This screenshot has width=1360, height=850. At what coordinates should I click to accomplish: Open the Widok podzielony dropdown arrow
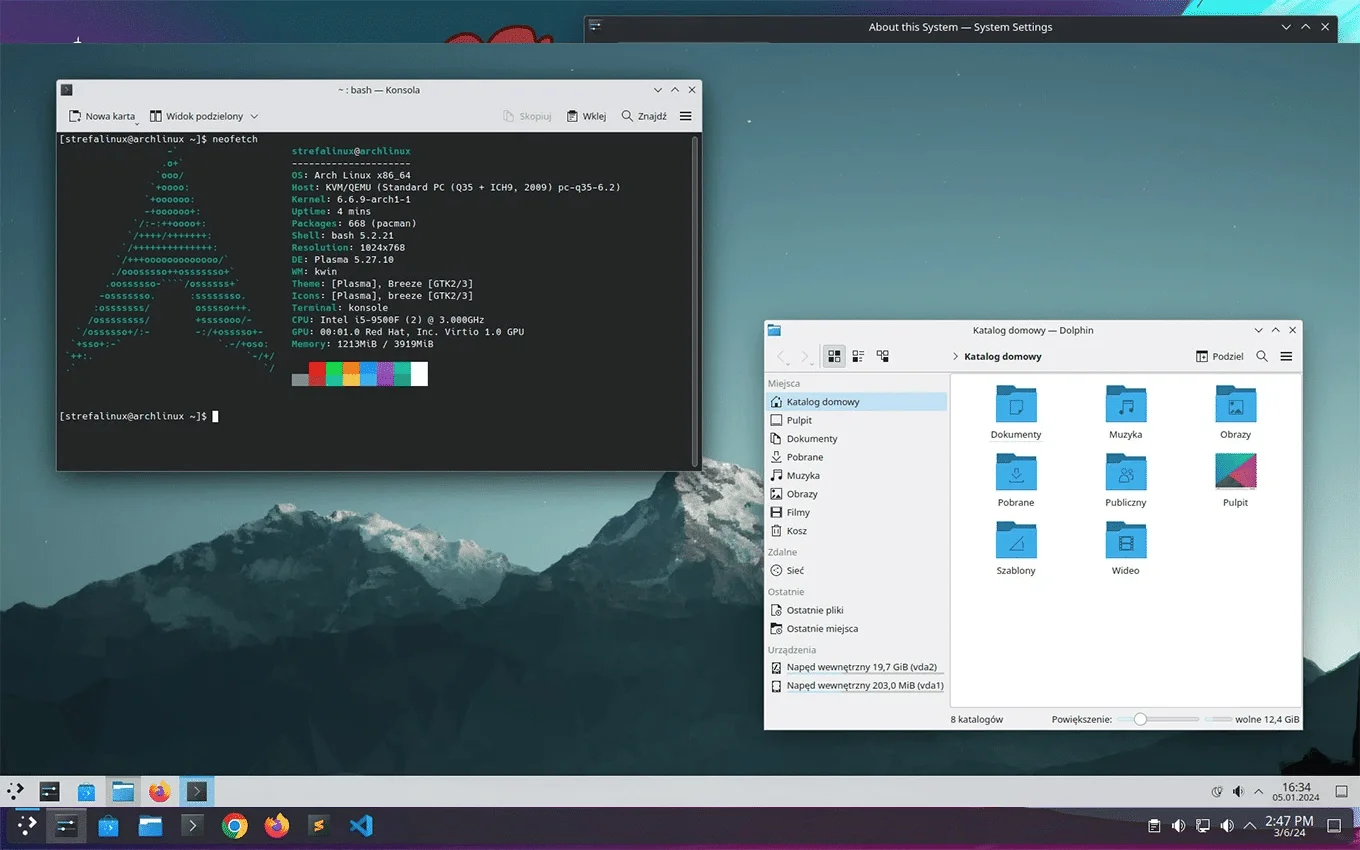[254, 115]
